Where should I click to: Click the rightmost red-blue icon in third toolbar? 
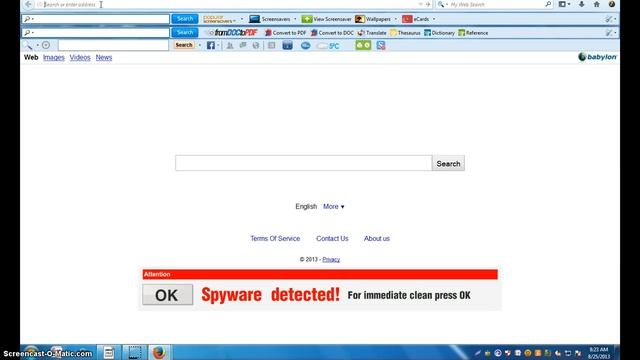(381, 45)
